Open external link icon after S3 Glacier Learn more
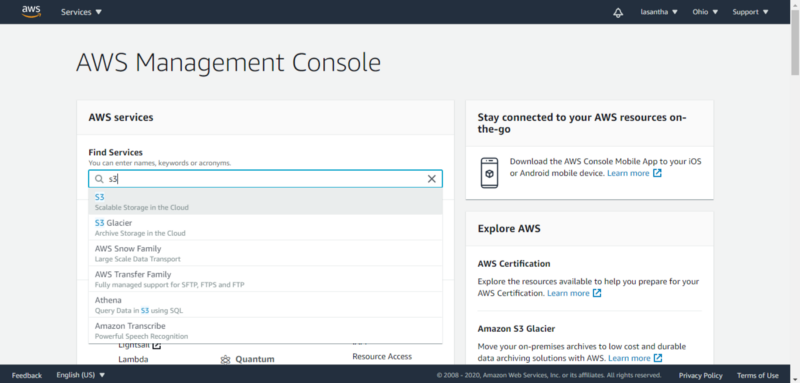 (658, 358)
